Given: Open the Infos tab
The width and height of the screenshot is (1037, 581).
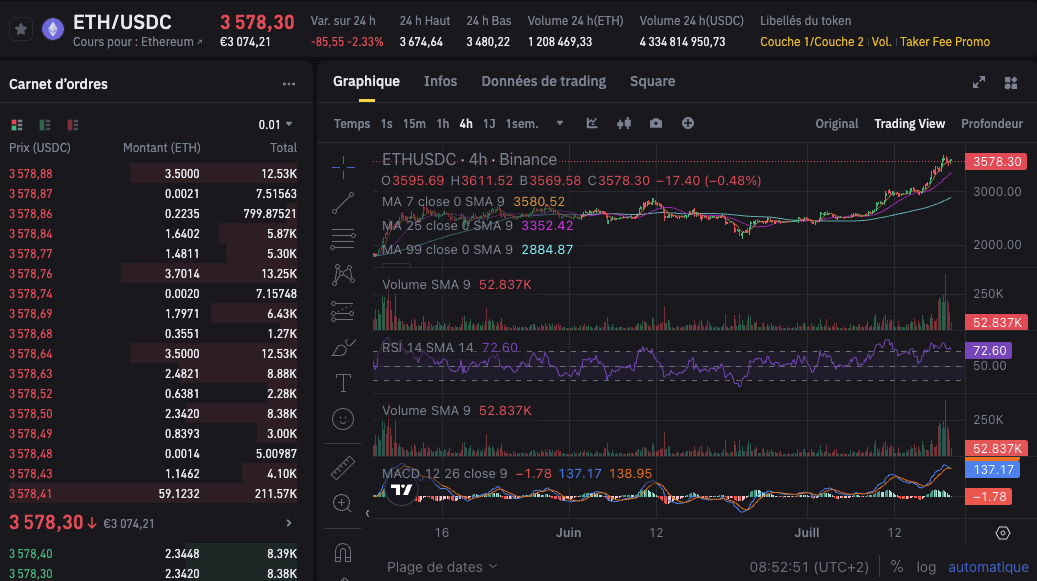Looking at the screenshot, I should [x=440, y=81].
